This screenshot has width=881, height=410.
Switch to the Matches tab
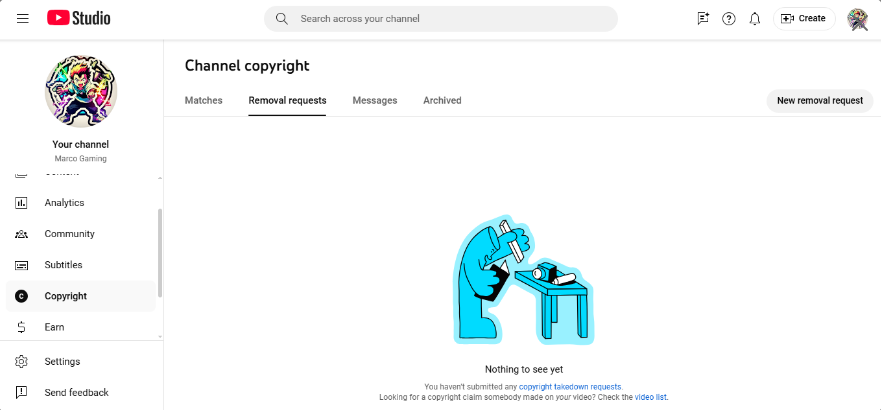click(x=203, y=101)
